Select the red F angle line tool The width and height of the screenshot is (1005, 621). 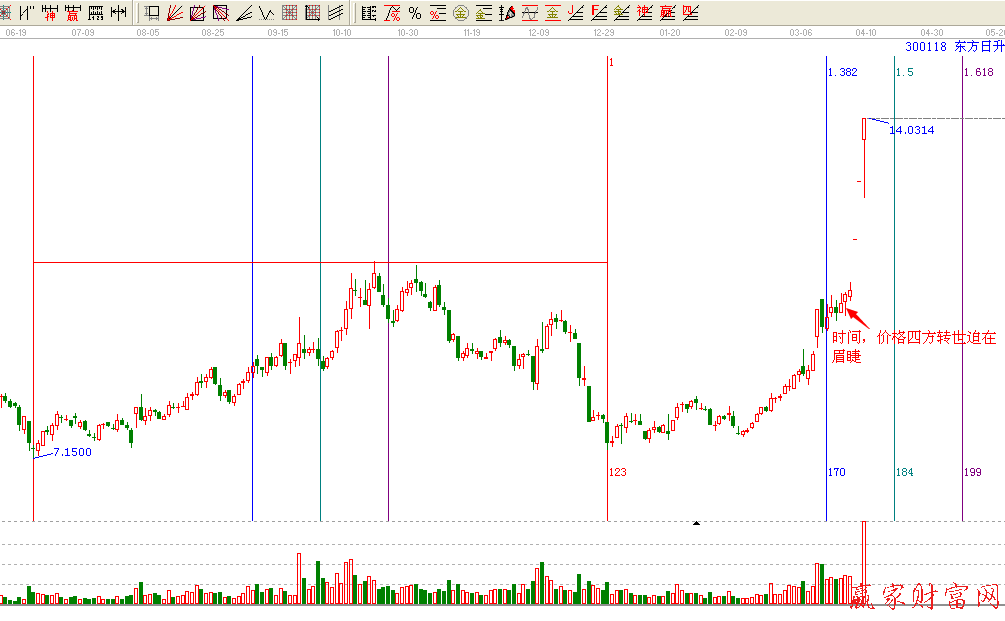[x=599, y=13]
